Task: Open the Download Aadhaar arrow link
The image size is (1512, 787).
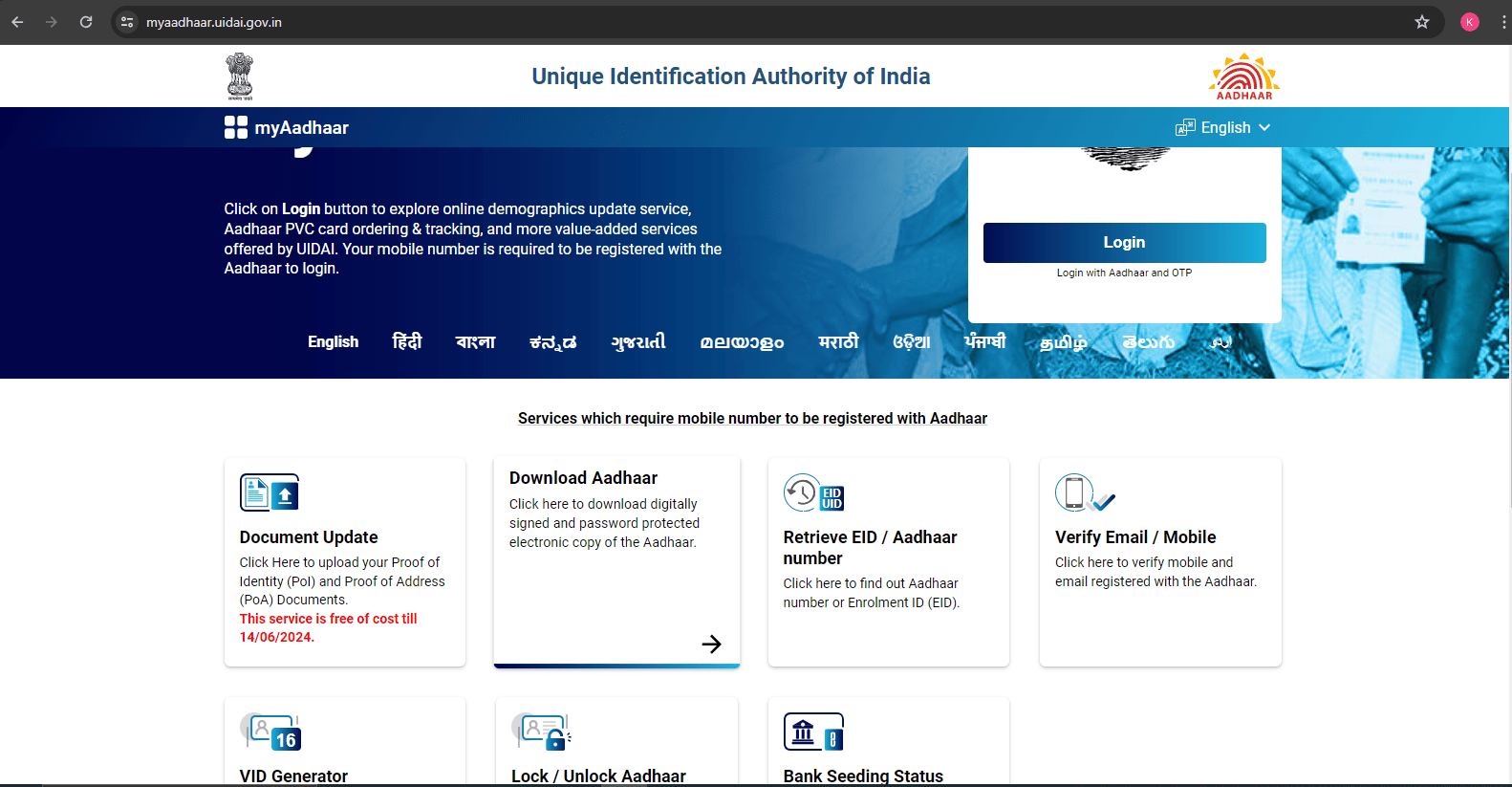Action: point(711,644)
